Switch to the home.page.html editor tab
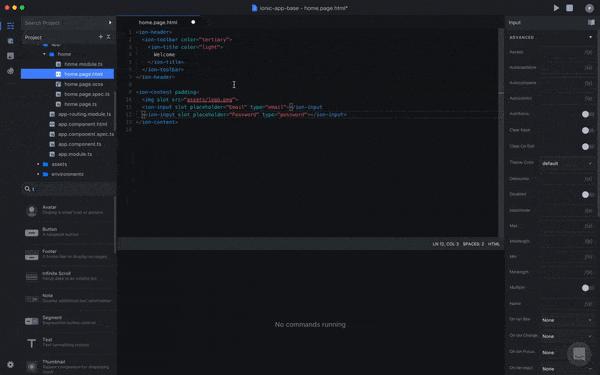 point(158,22)
